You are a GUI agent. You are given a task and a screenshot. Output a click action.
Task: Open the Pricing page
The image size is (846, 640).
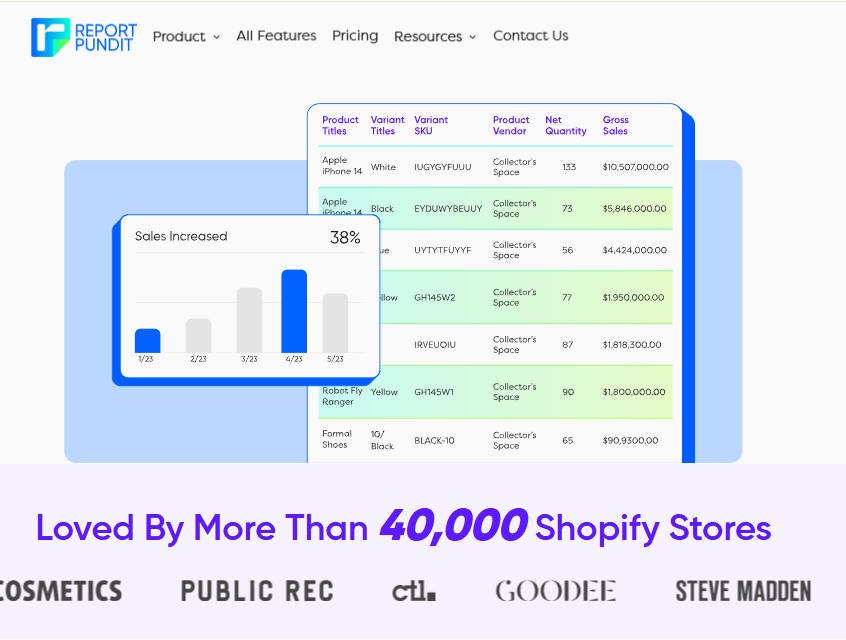pyautogui.click(x=355, y=36)
